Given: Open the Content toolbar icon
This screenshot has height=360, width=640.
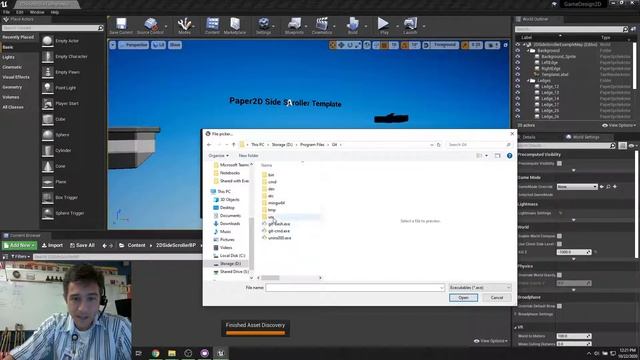Looking at the screenshot, I should pos(212,24).
